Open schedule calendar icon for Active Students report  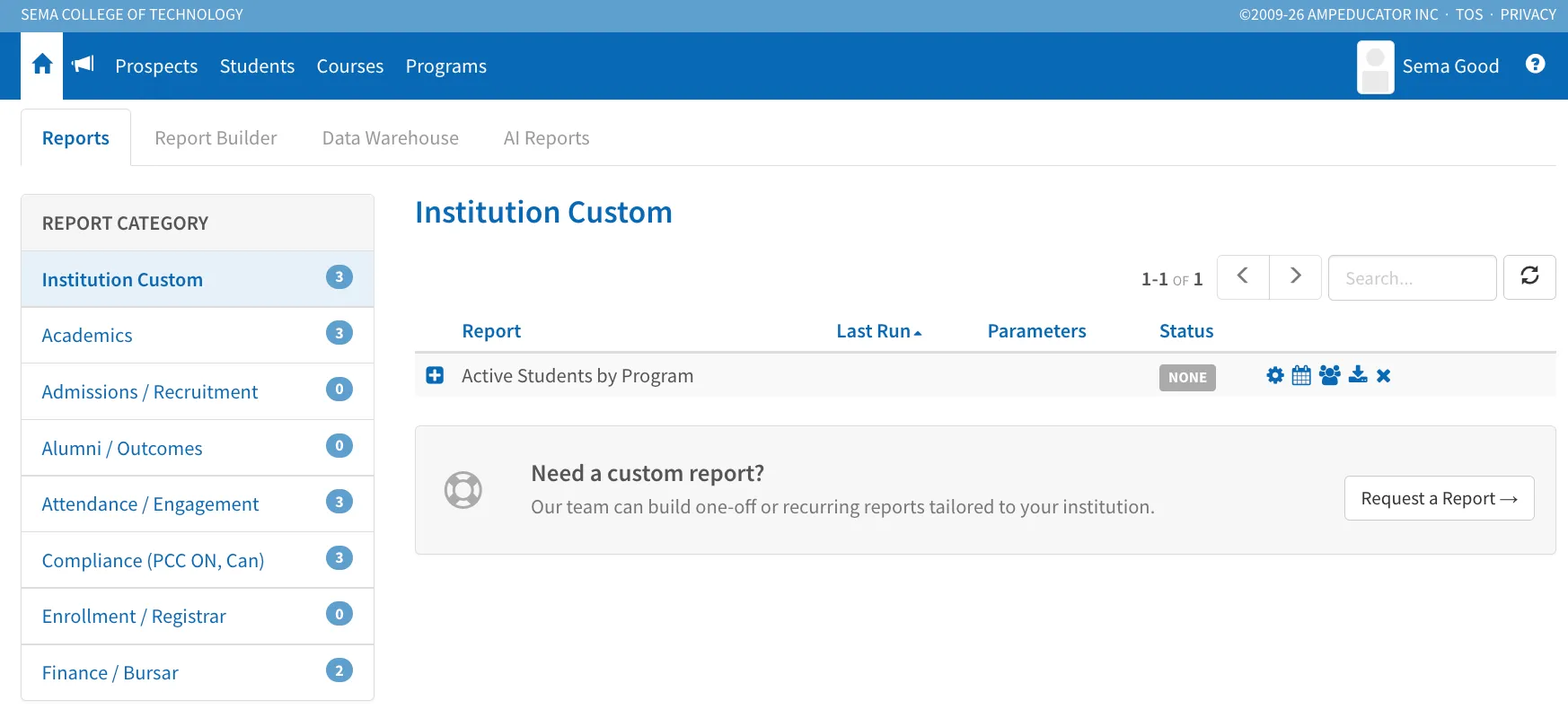1301,375
